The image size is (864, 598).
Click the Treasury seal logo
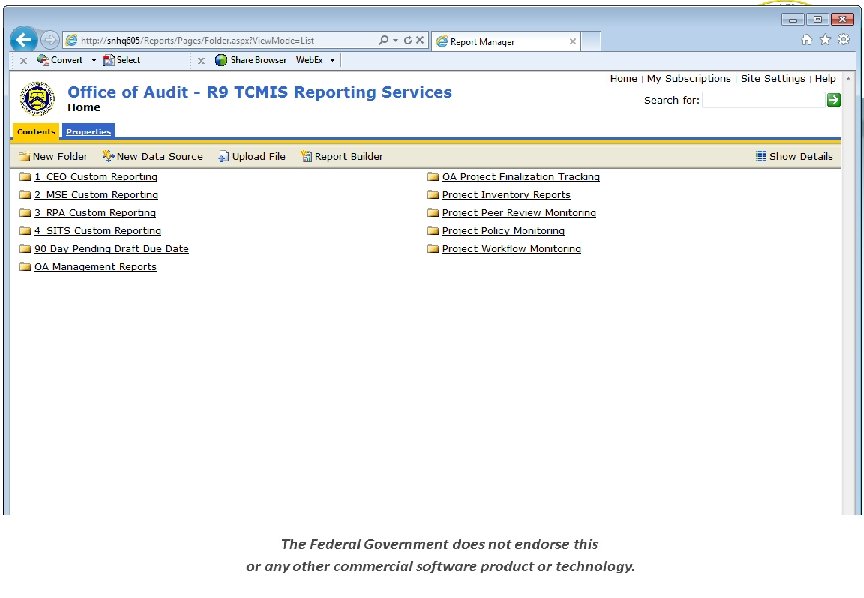pyautogui.click(x=37, y=99)
